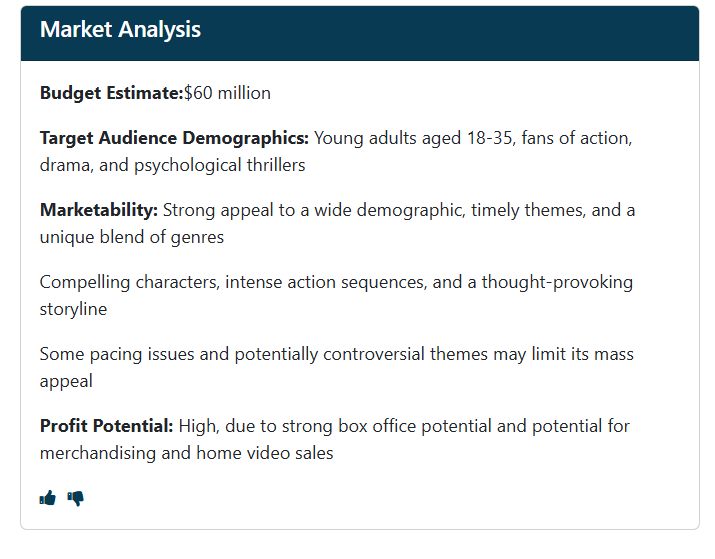This screenshot has width=715, height=559.
Task: Click the 'merchandising and home video sales' text
Action: pyautogui.click(x=187, y=453)
